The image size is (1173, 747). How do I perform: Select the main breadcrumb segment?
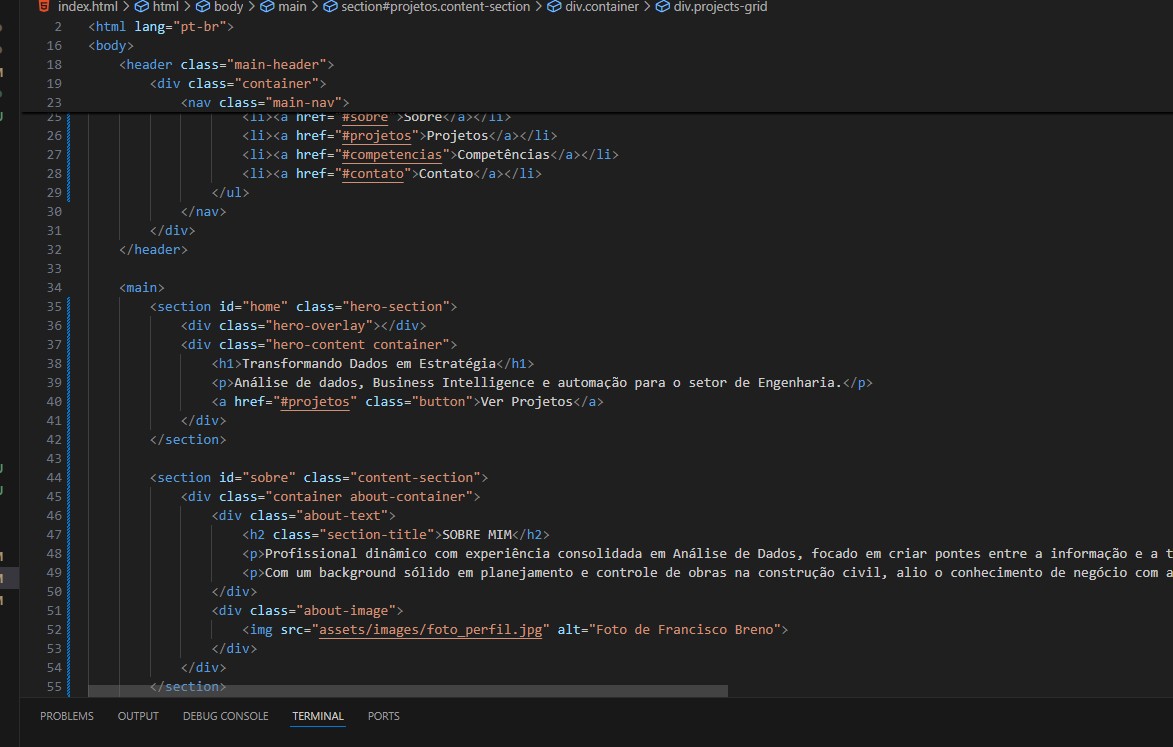point(292,7)
